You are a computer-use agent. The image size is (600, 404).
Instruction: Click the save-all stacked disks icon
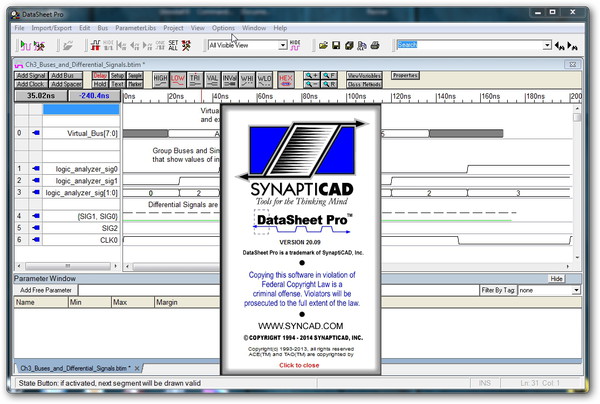(x=349, y=46)
